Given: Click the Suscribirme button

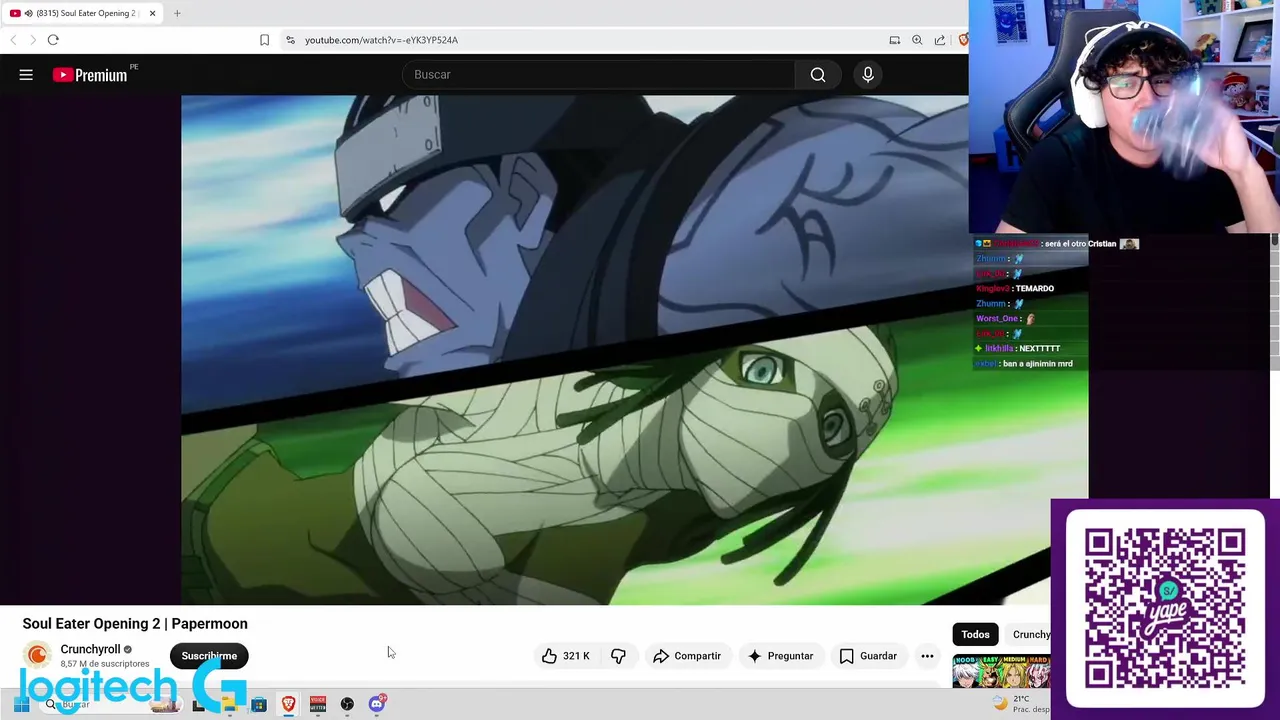Looking at the screenshot, I should (x=209, y=656).
